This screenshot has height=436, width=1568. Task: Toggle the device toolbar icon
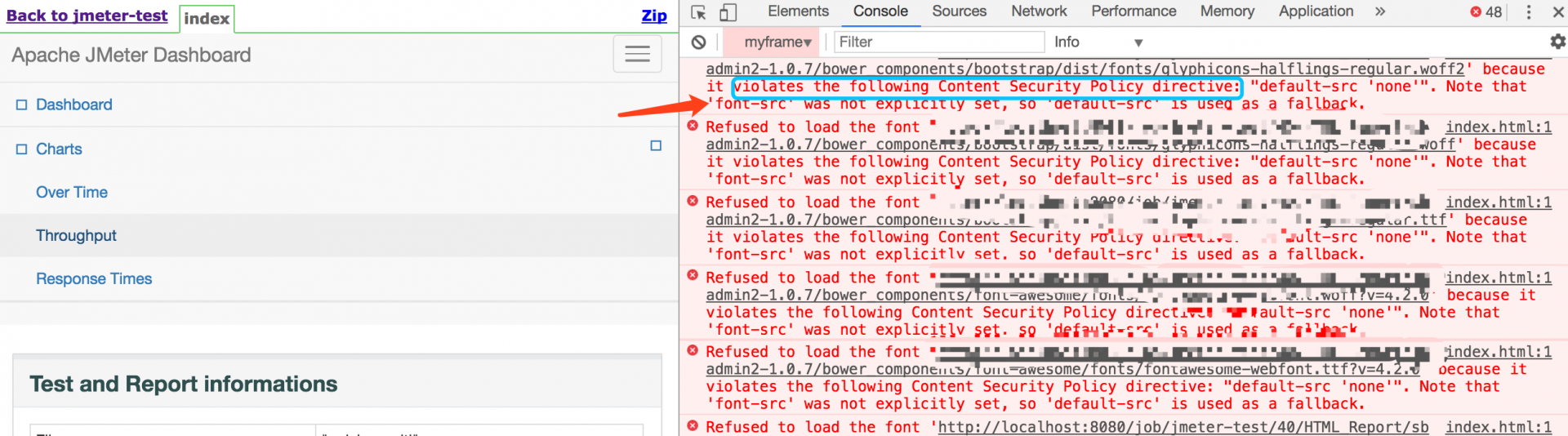[728, 12]
